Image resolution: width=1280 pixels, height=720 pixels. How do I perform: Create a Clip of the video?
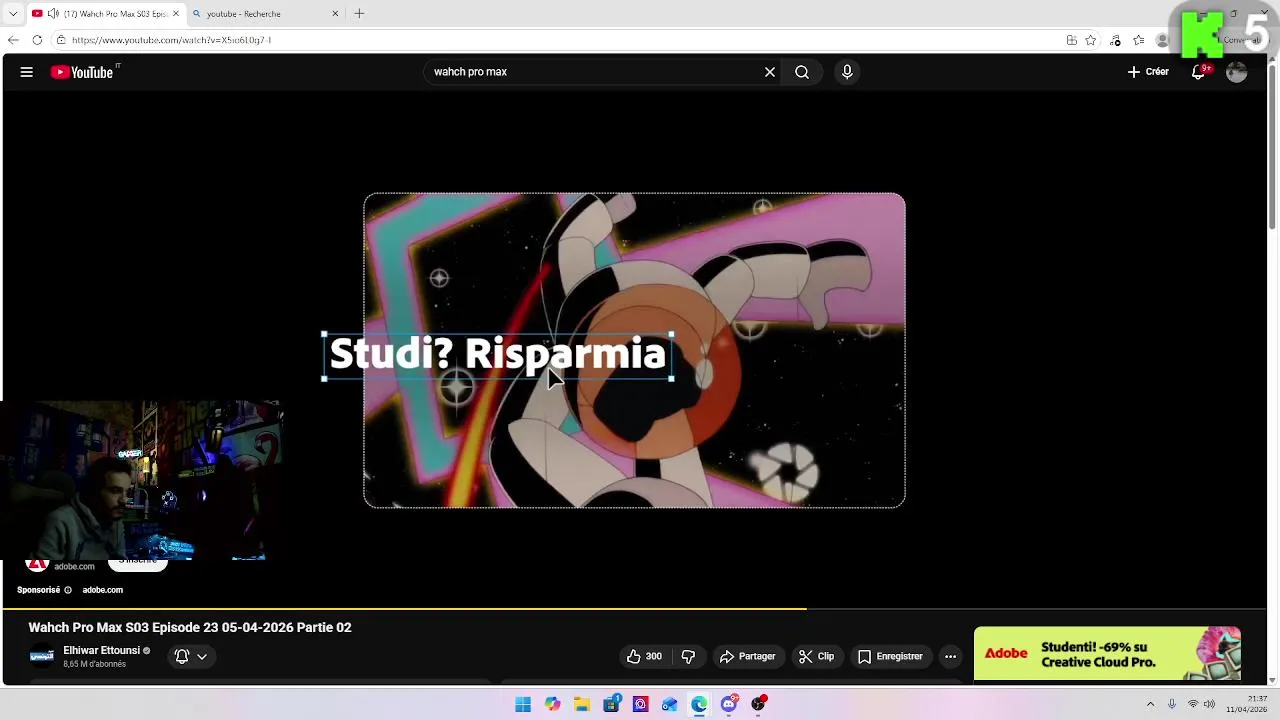pos(816,657)
